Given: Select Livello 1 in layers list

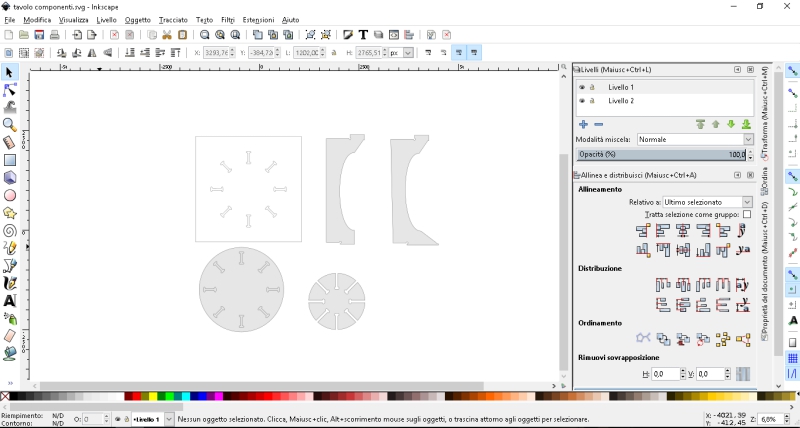Looking at the screenshot, I should (665, 87).
